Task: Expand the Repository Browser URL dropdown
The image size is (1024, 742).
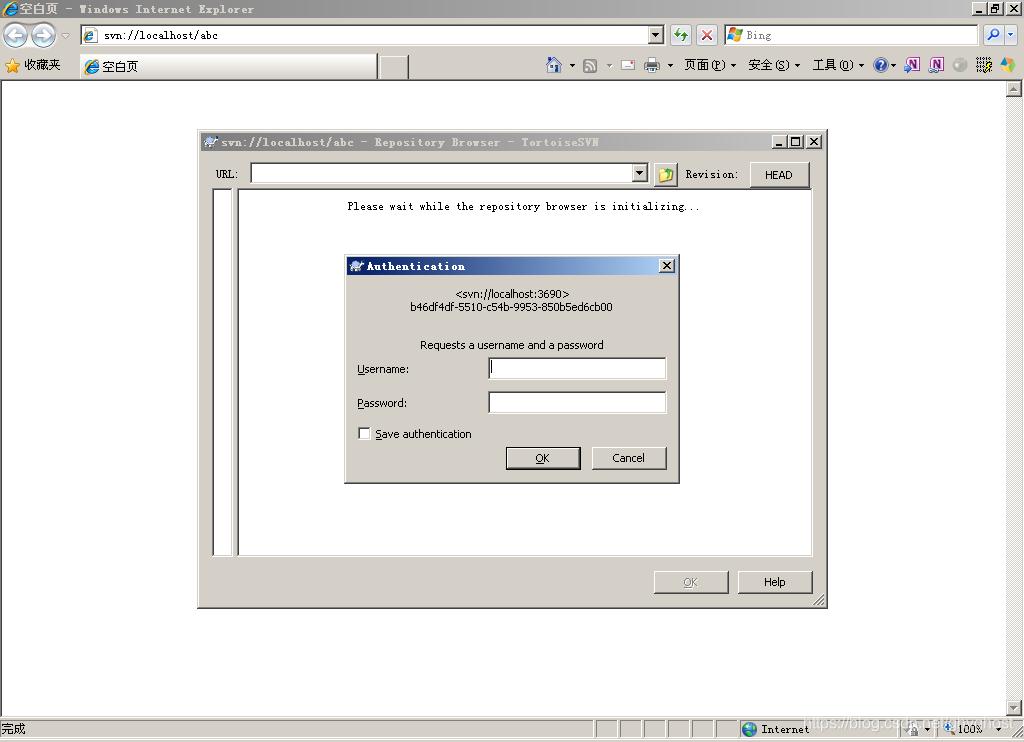Action: point(640,174)
